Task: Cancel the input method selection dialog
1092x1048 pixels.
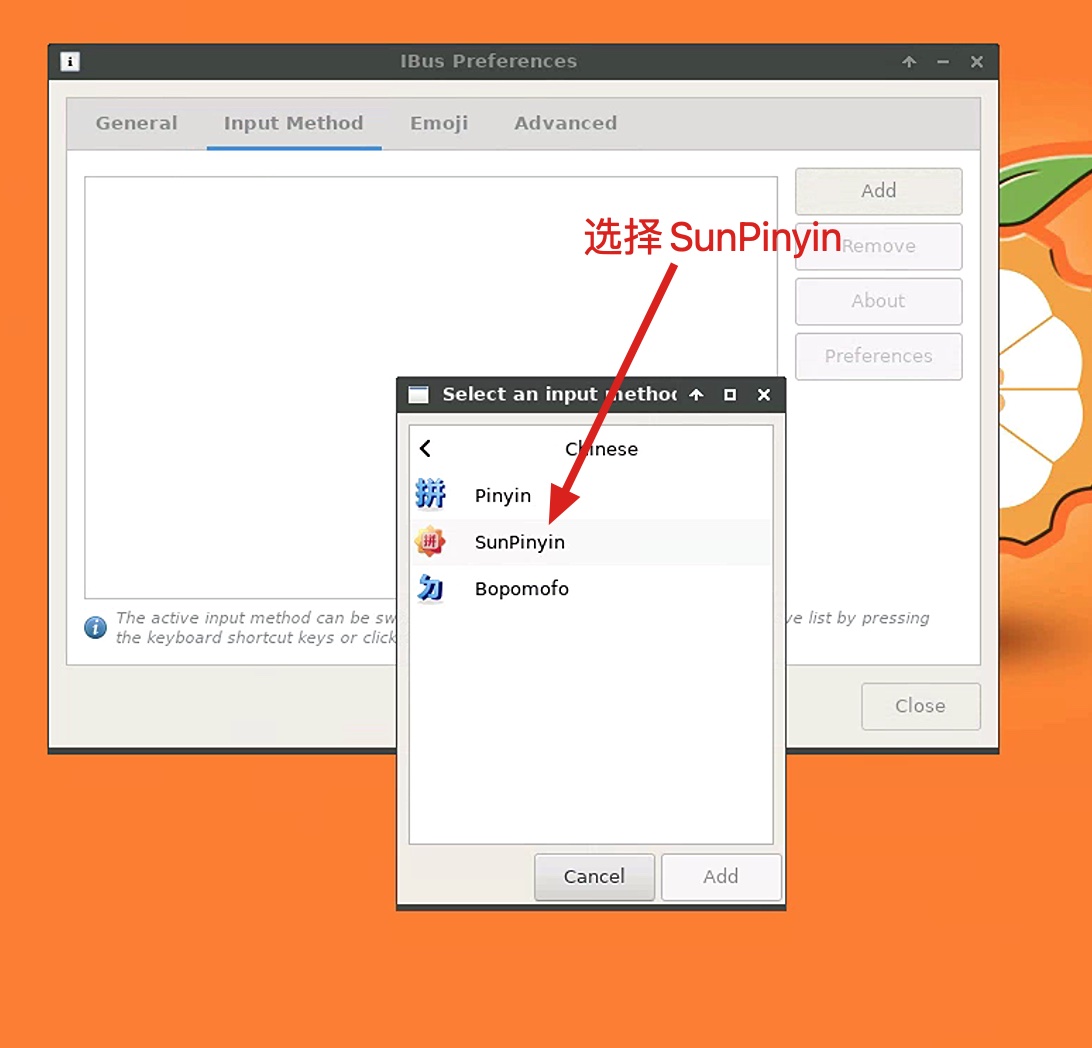Action: [594, 876]
